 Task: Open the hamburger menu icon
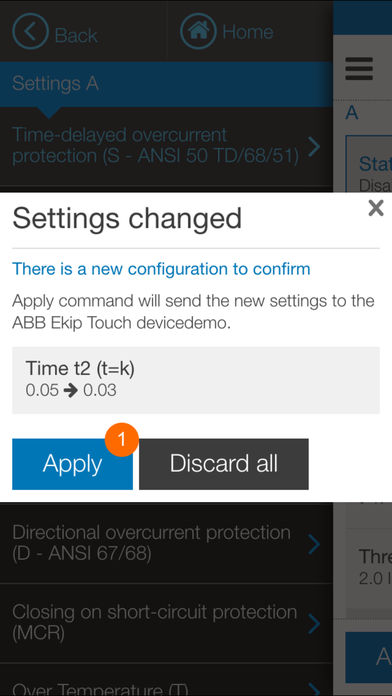(x=359, y=69)
